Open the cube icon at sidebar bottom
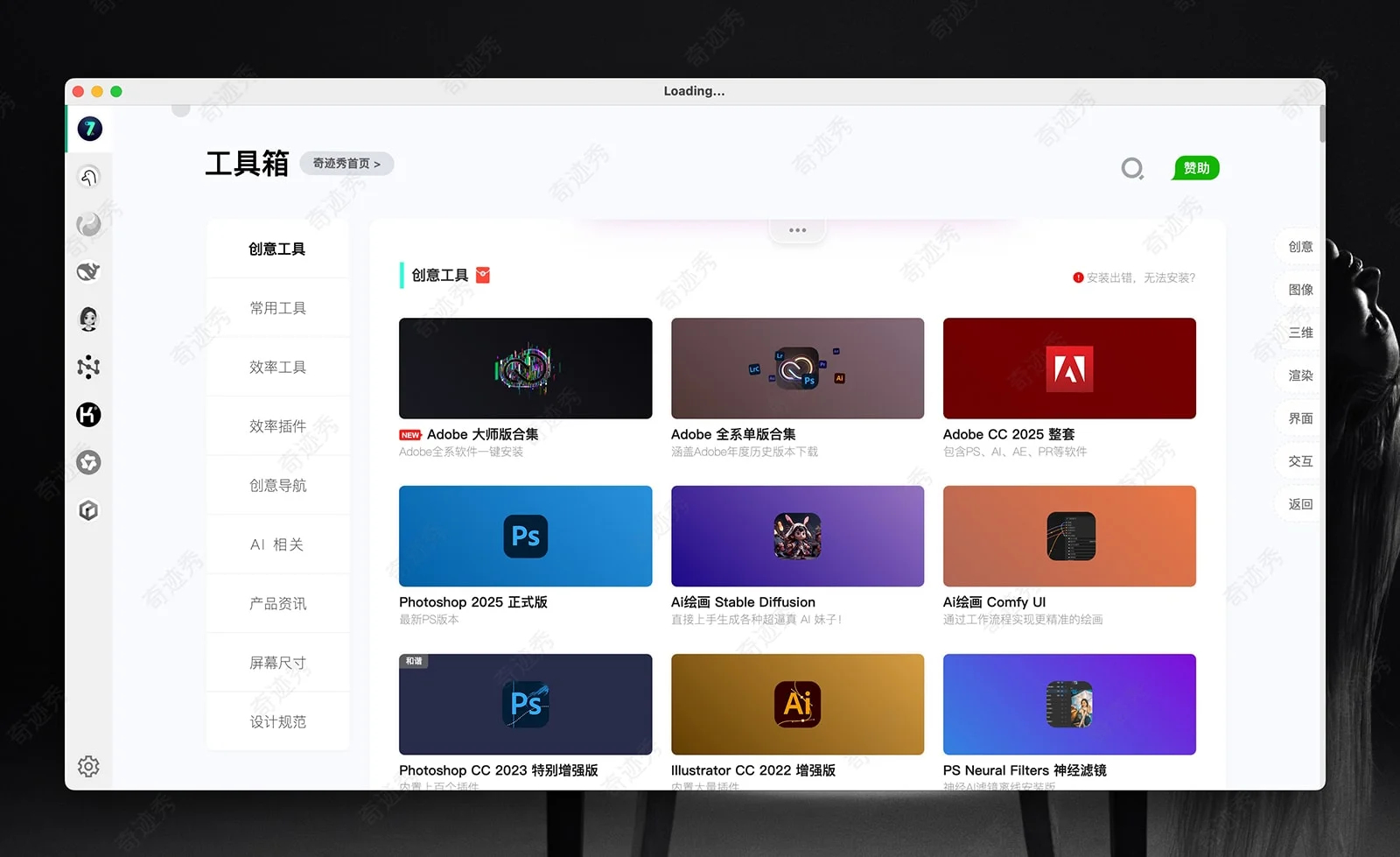The image size is (1400, 857). [87, 510]
